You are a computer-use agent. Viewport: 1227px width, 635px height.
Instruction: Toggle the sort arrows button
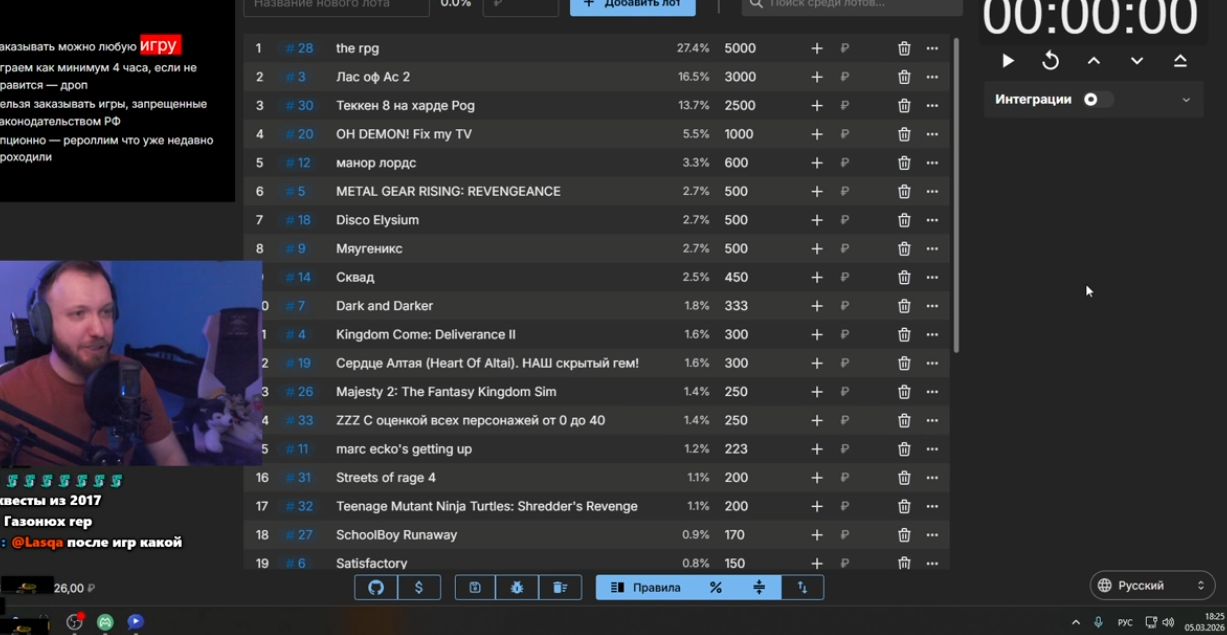pos(802,587)
